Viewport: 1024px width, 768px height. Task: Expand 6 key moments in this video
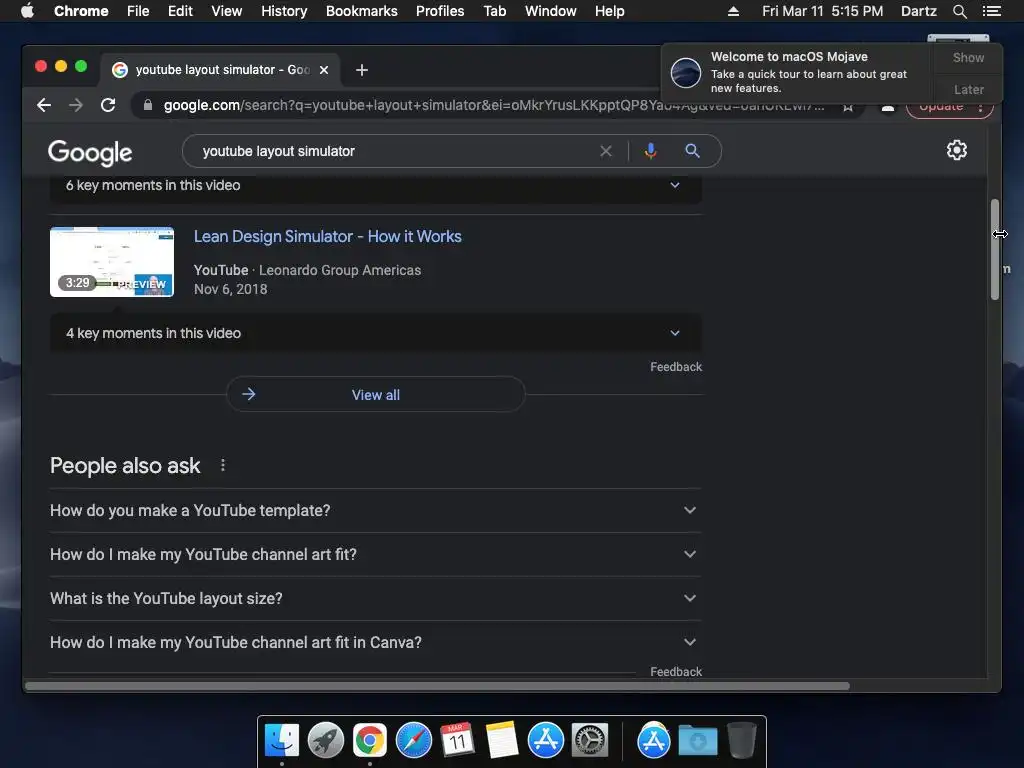[x=376, y=185]
